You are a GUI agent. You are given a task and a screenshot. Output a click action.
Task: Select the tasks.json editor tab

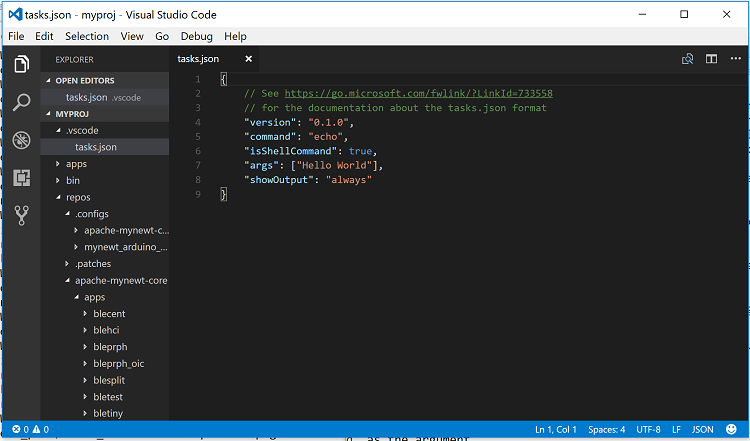(x=198, y=59)
